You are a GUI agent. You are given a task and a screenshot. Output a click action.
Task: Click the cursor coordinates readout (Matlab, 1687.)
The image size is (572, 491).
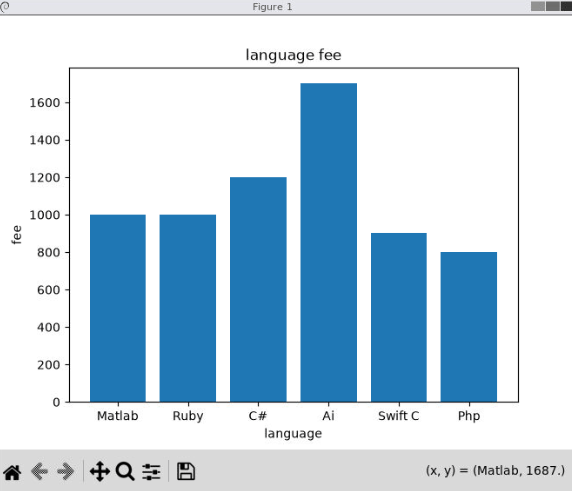pos(495,471)
